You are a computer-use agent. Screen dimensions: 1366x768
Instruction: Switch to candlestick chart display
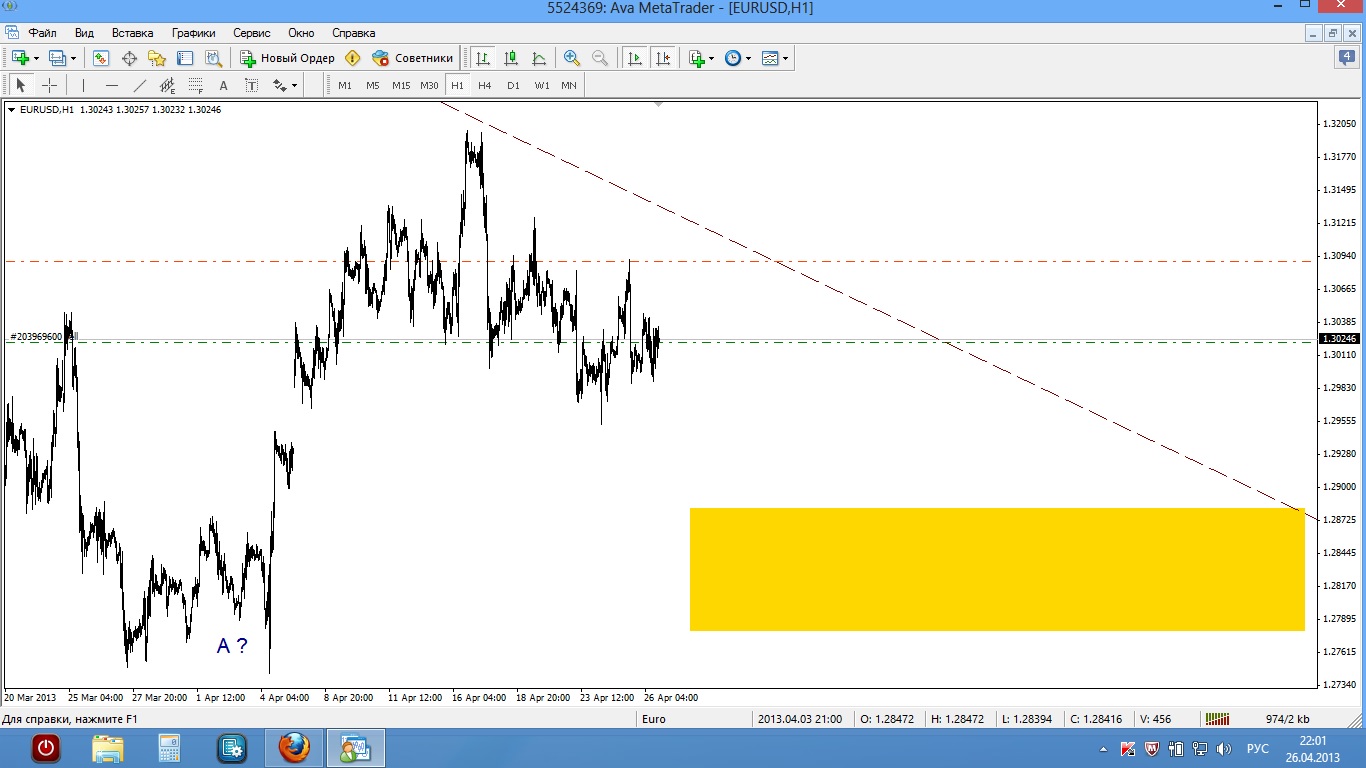pos(511,58)
